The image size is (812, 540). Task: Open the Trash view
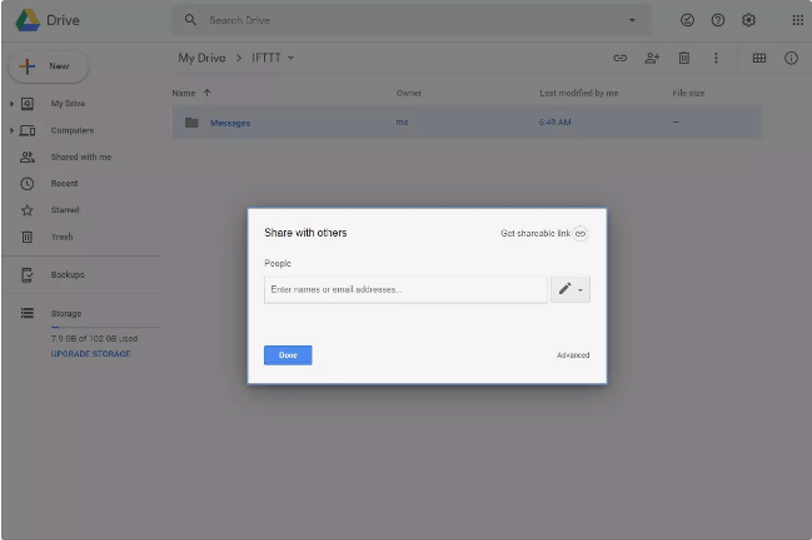(62, 237)
